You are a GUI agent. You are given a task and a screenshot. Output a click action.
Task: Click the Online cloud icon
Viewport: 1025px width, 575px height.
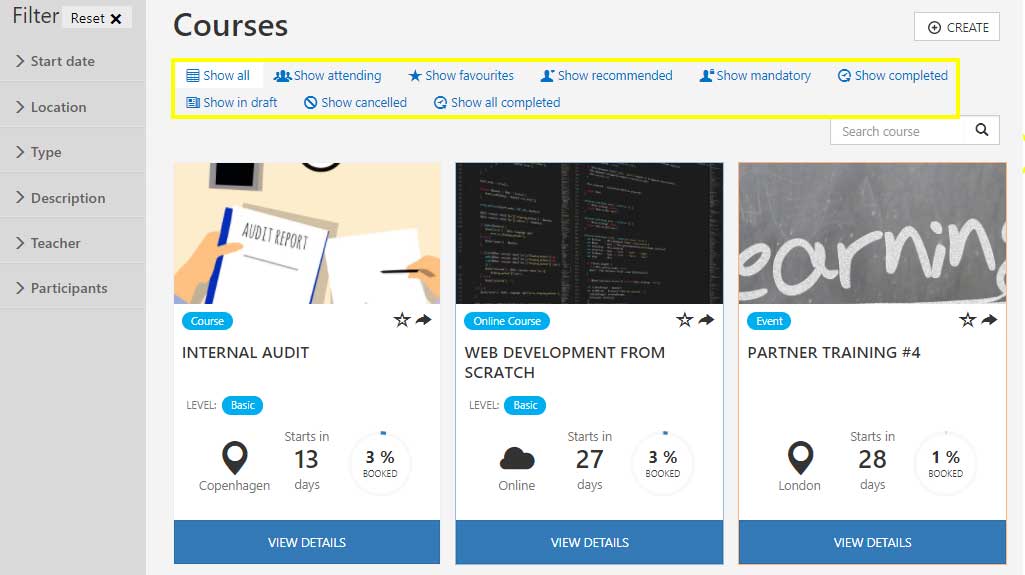pos(517,459)
